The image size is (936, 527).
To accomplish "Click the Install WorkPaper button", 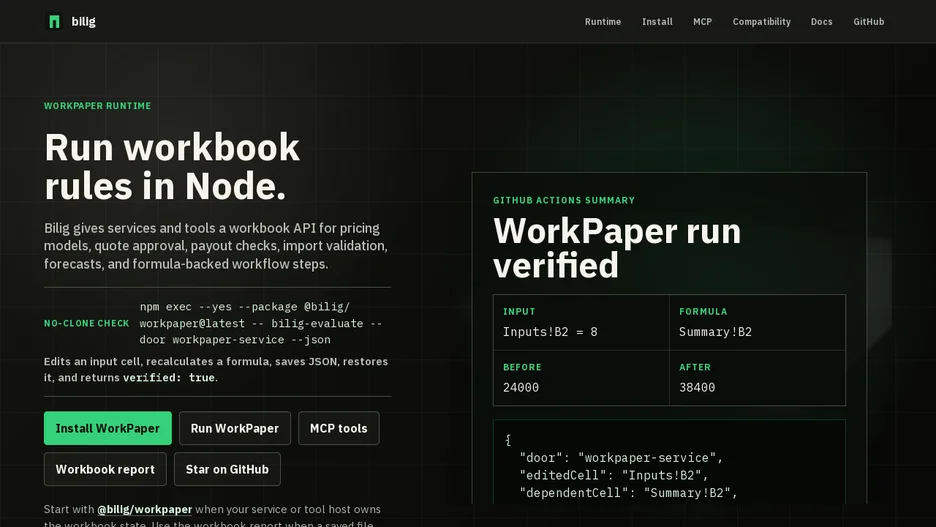I will [x=107, y=428].
